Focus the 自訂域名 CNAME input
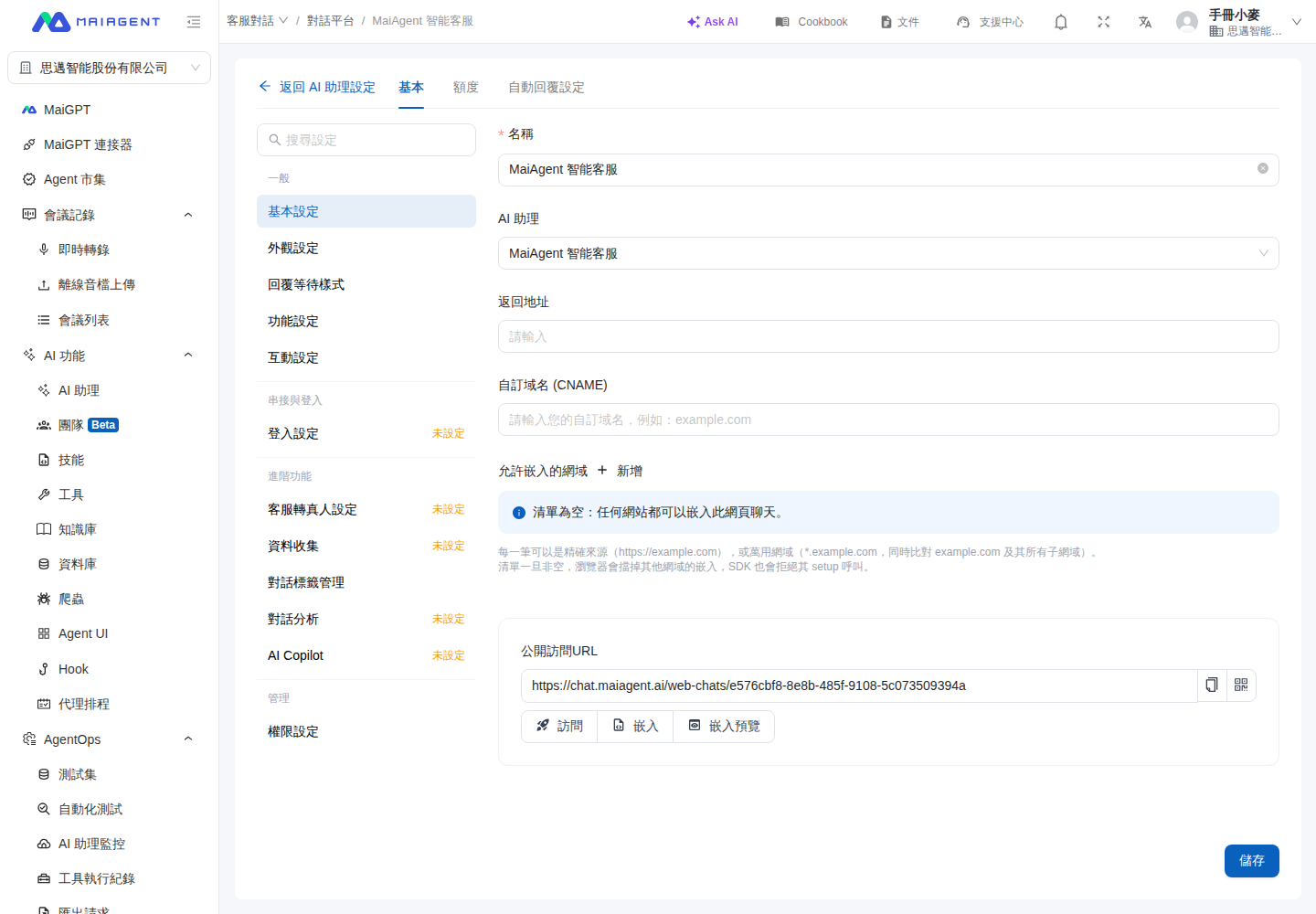This screenshot has height=914, width=1316. (888, 420)
